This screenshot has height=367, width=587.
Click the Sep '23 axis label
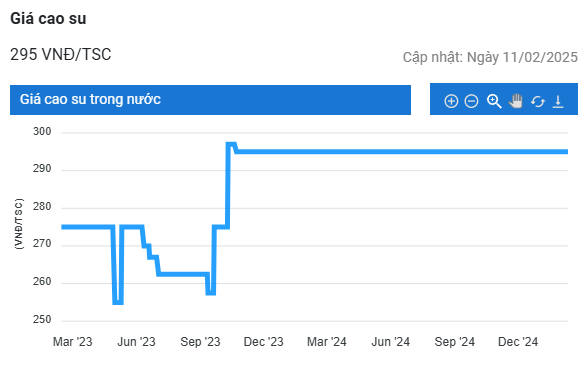click(200, 342)
